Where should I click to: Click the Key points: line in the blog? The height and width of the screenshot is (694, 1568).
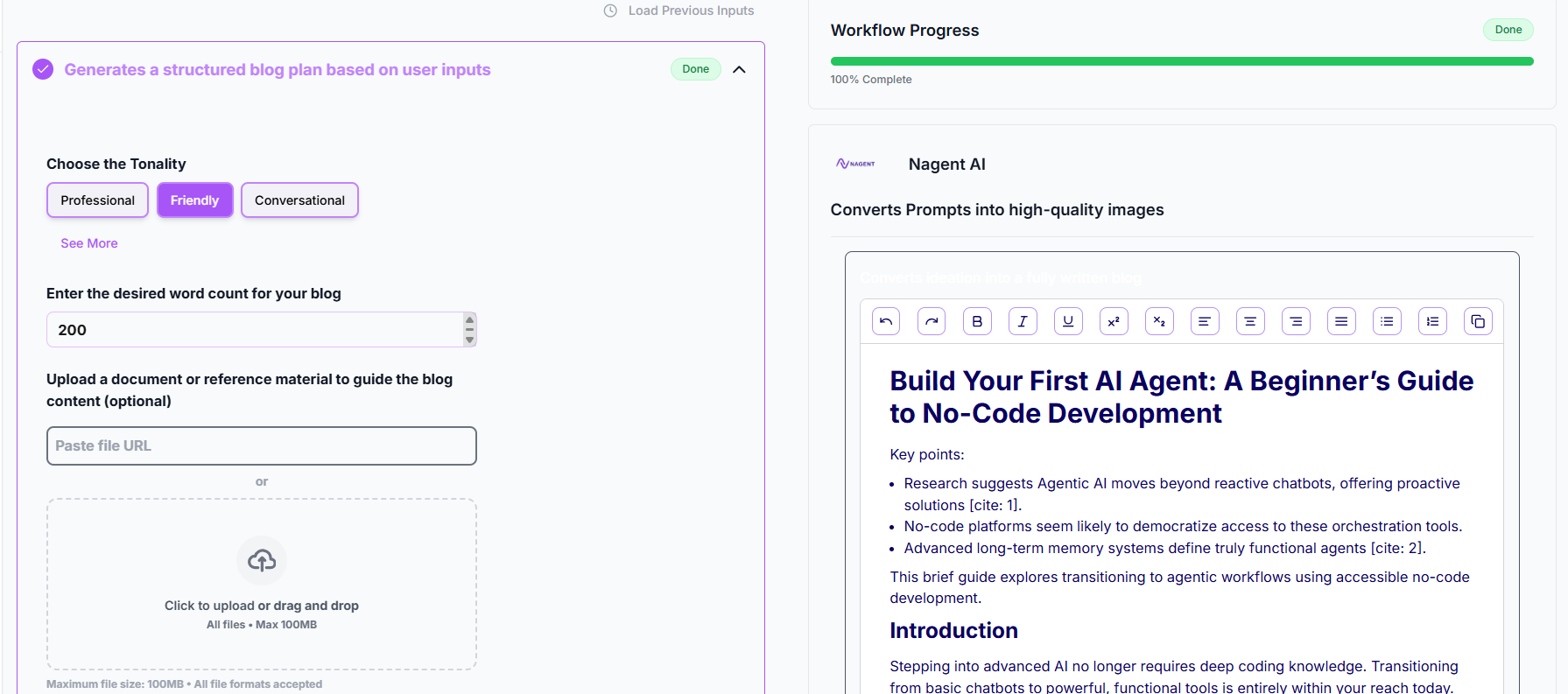click(927, 455)
